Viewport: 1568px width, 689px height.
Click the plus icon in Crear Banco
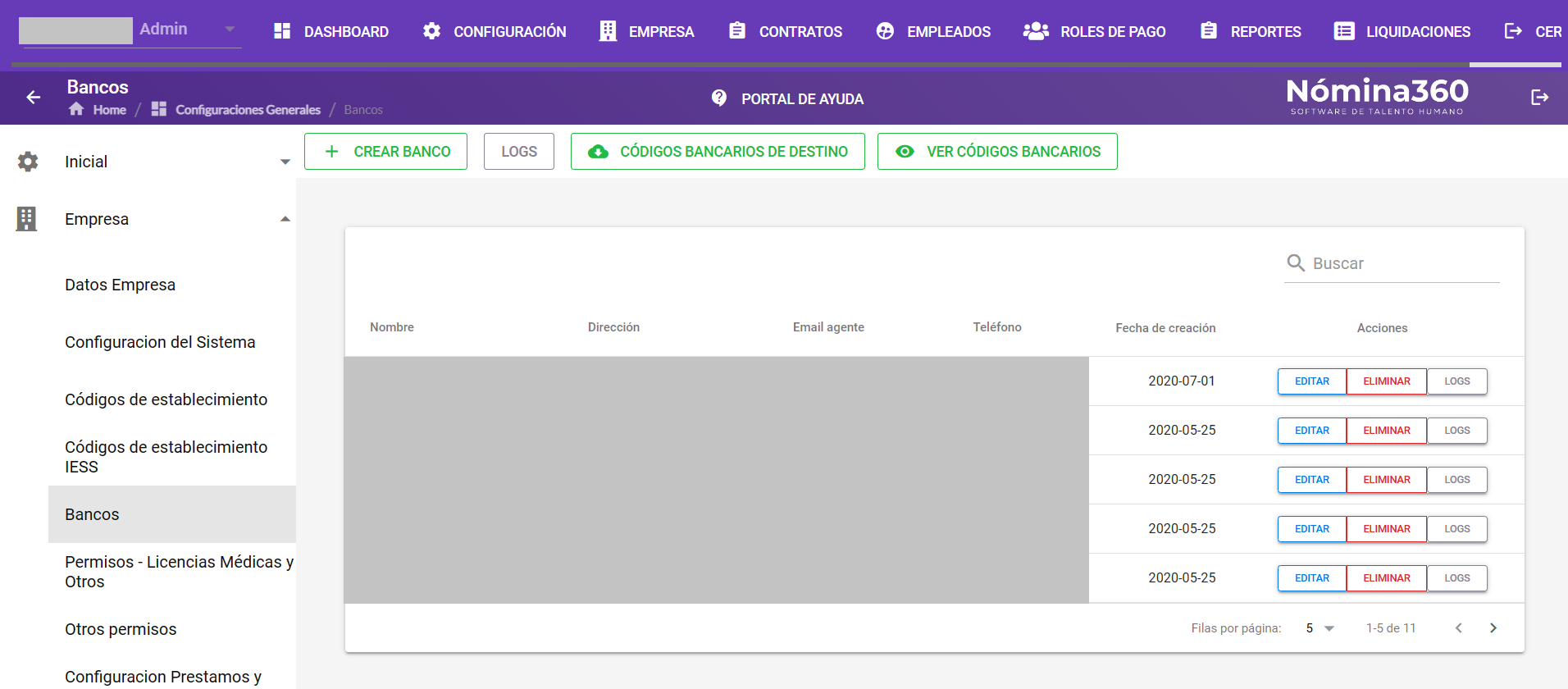[x=331, y=152]
